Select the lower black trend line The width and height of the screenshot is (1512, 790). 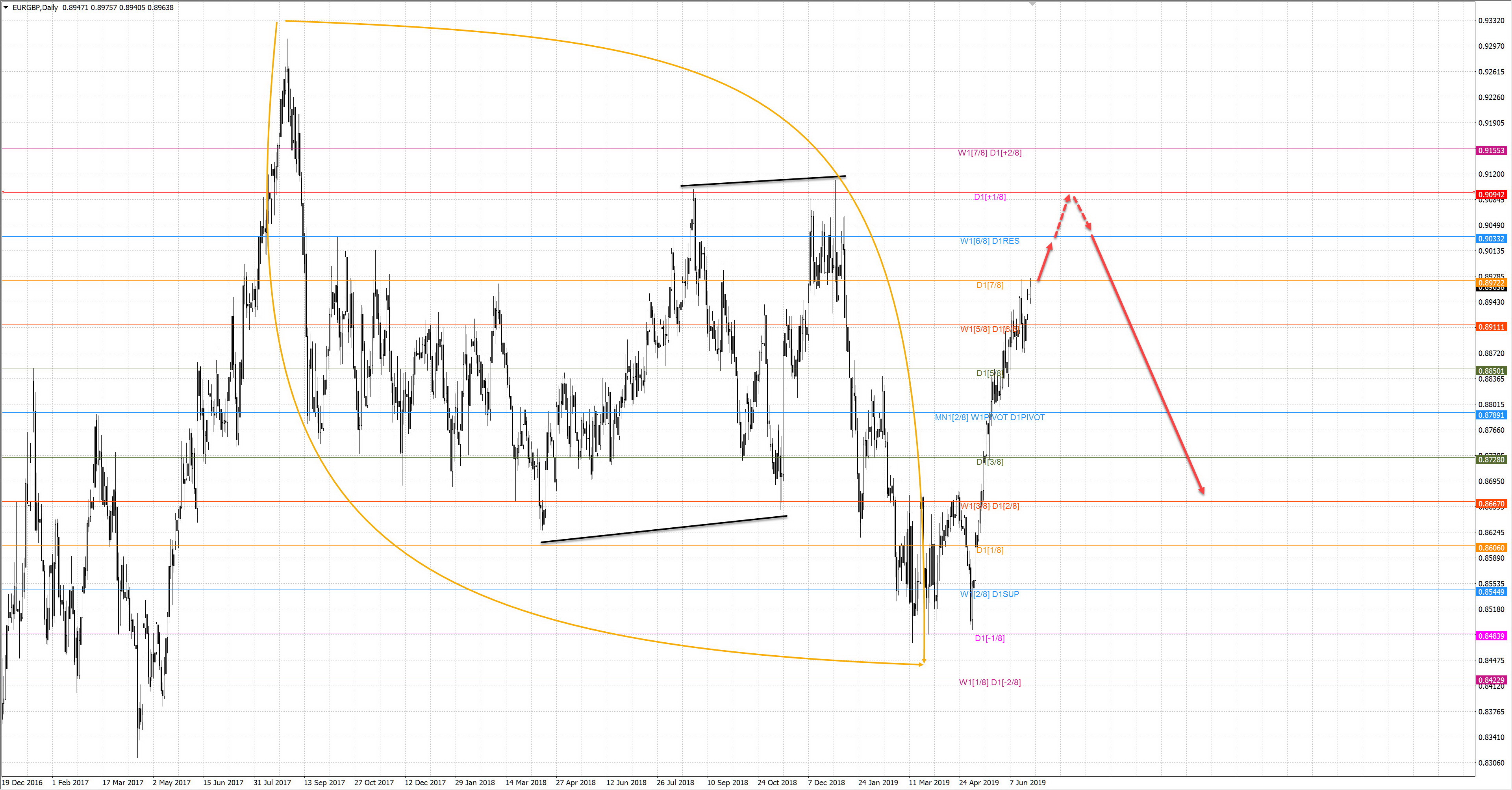(663, 529)
